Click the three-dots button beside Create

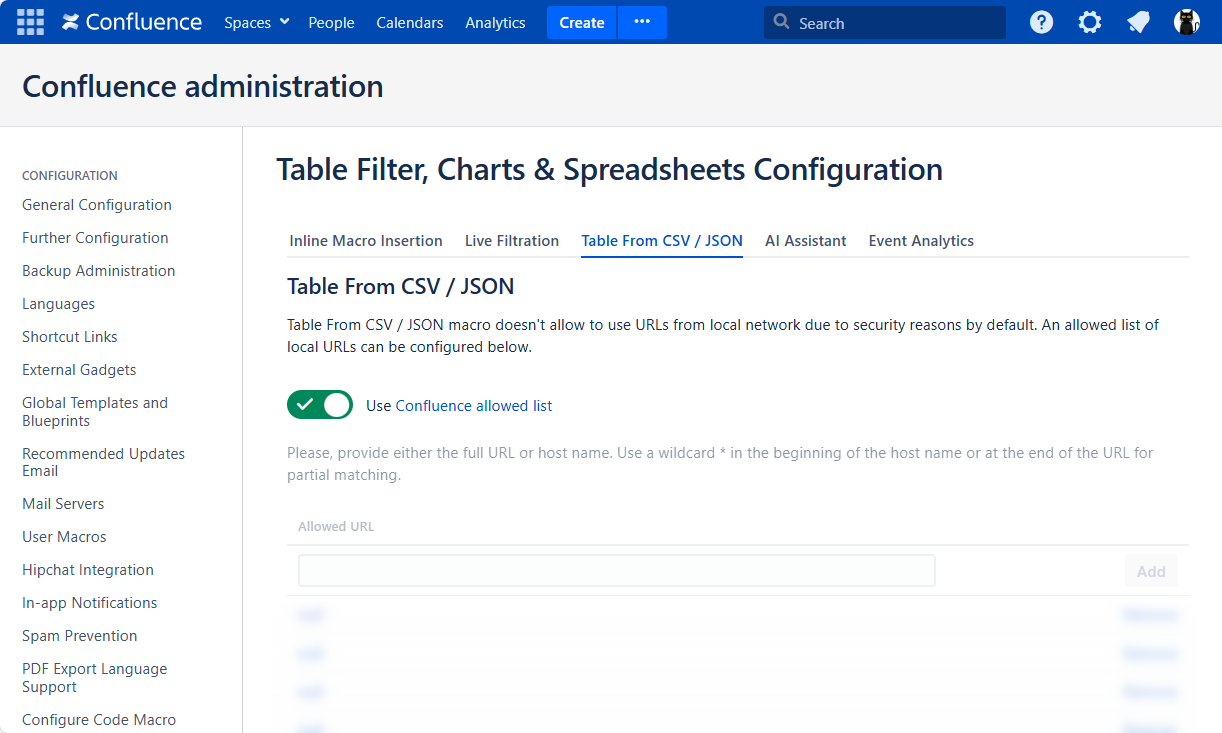pyautogui.click(x=642, y=22)
